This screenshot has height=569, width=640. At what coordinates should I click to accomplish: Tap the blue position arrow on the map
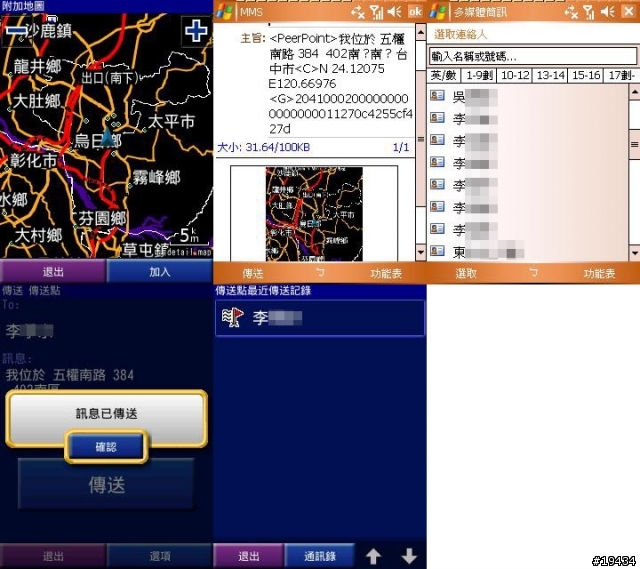tap(107, 137)
